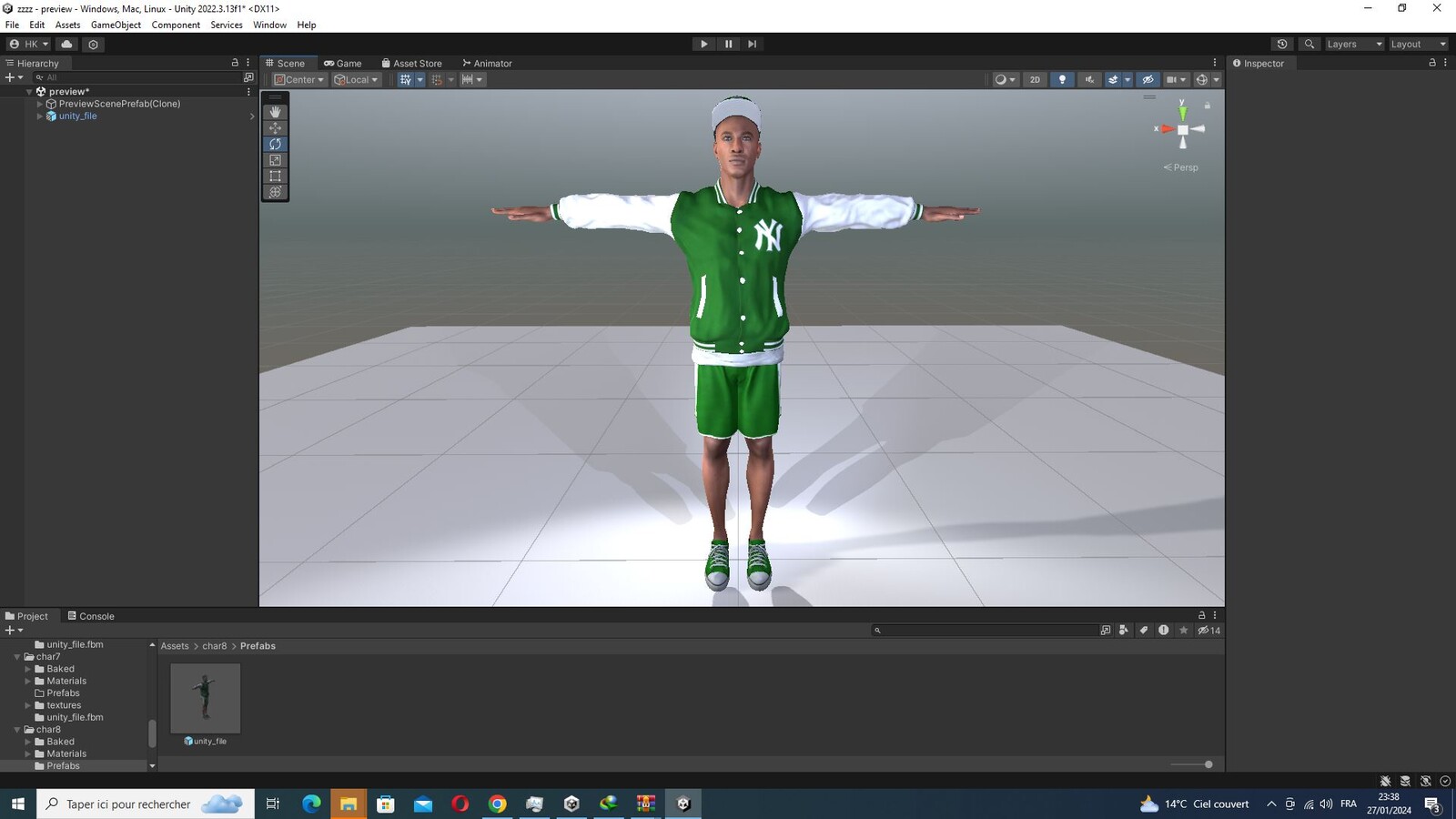Open the Center pivot dropdown
The height and width of the screenshot is (819, 1456).
point(299,79)
